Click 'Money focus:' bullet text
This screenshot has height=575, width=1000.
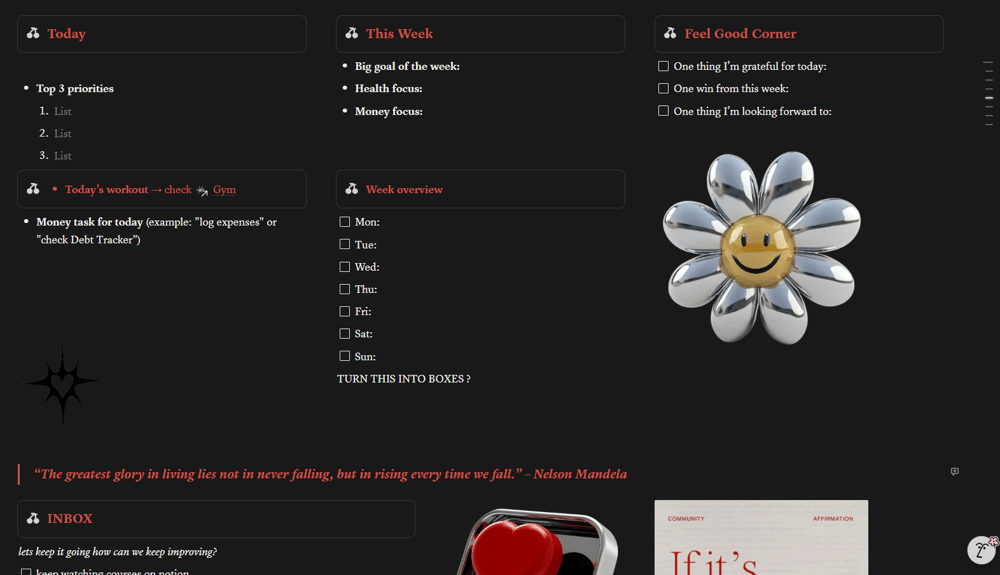(x=388, y=111)
